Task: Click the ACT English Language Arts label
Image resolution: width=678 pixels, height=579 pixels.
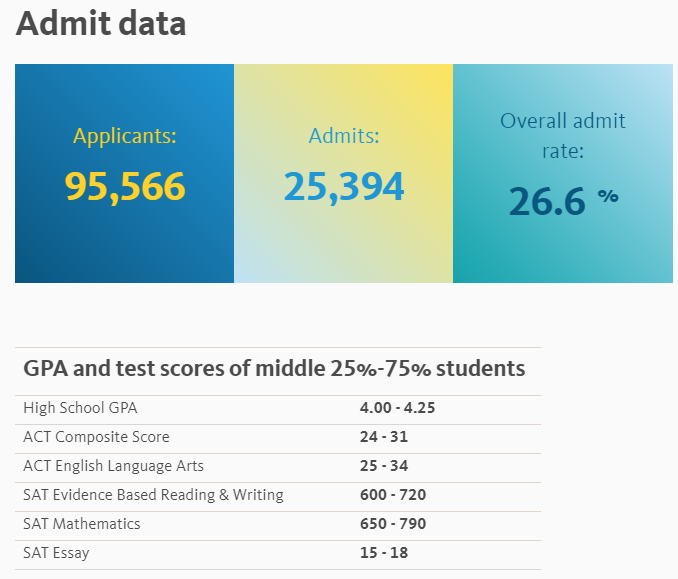Action: pyautogui.click(x=113, y=466)
